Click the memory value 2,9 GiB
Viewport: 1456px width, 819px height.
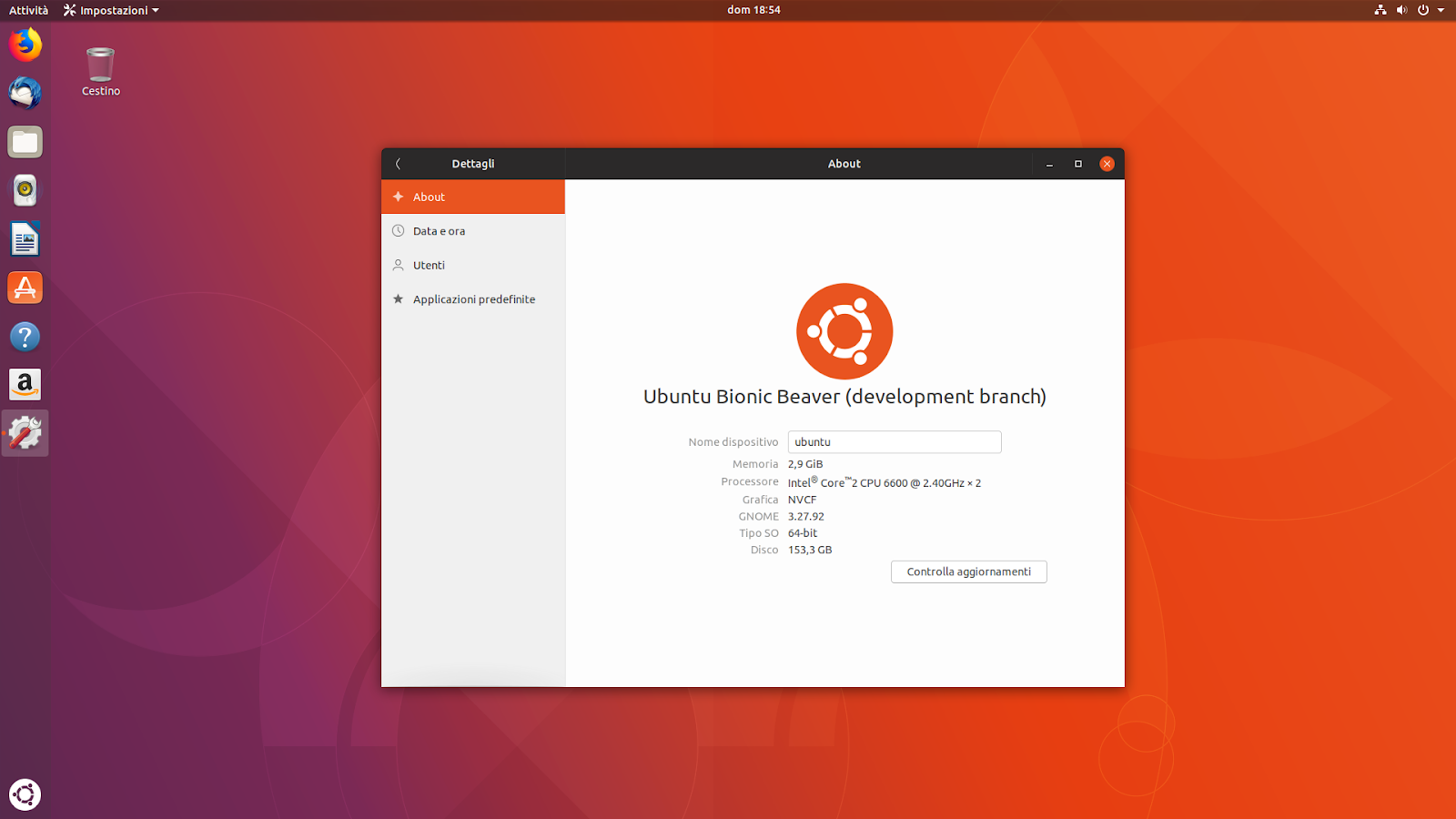click(x=805, y=464)
